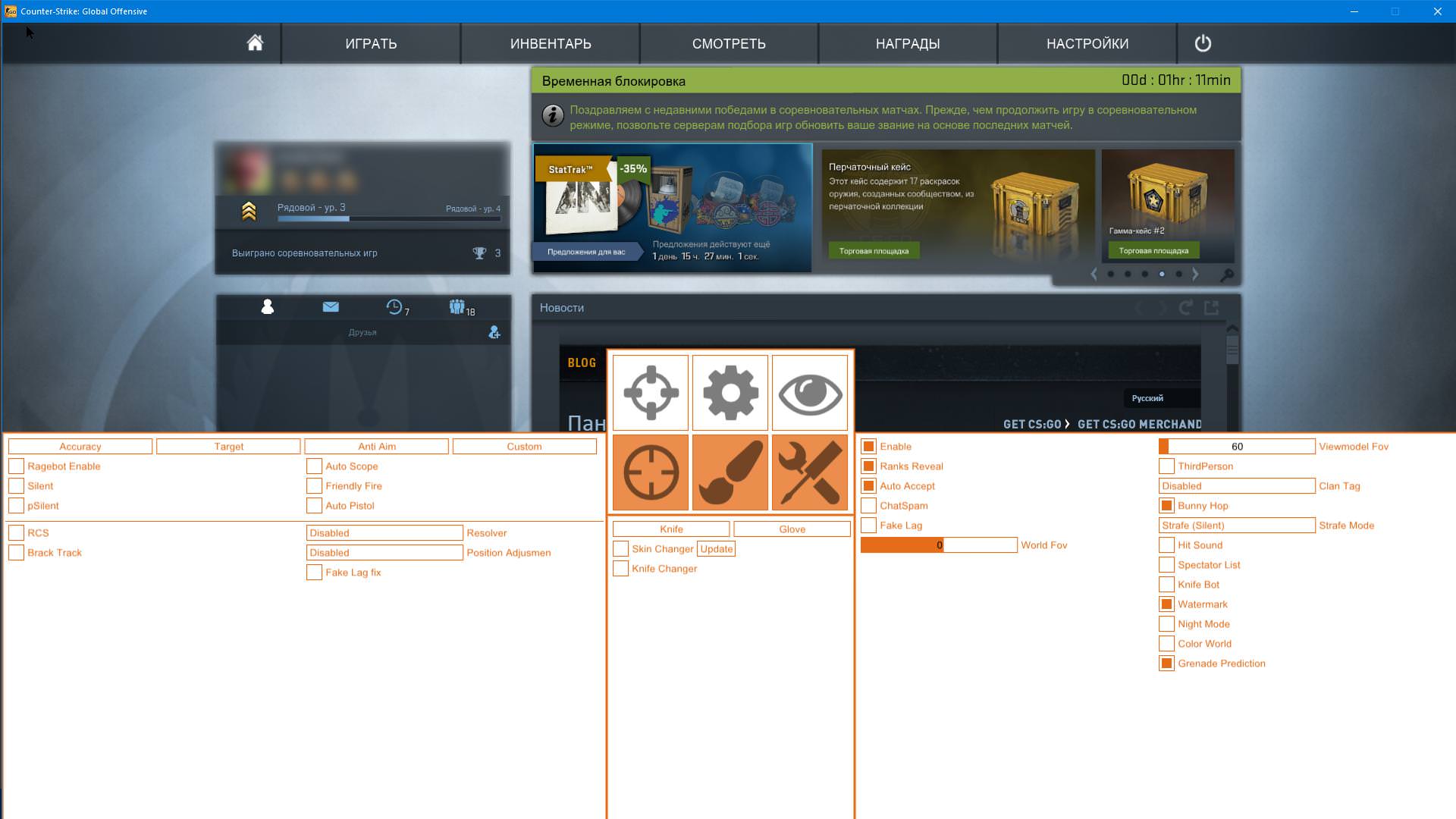Toggle Grenade Prediction checkbox
This screenshot has width=1456, height=819.
pos(1166,664)
